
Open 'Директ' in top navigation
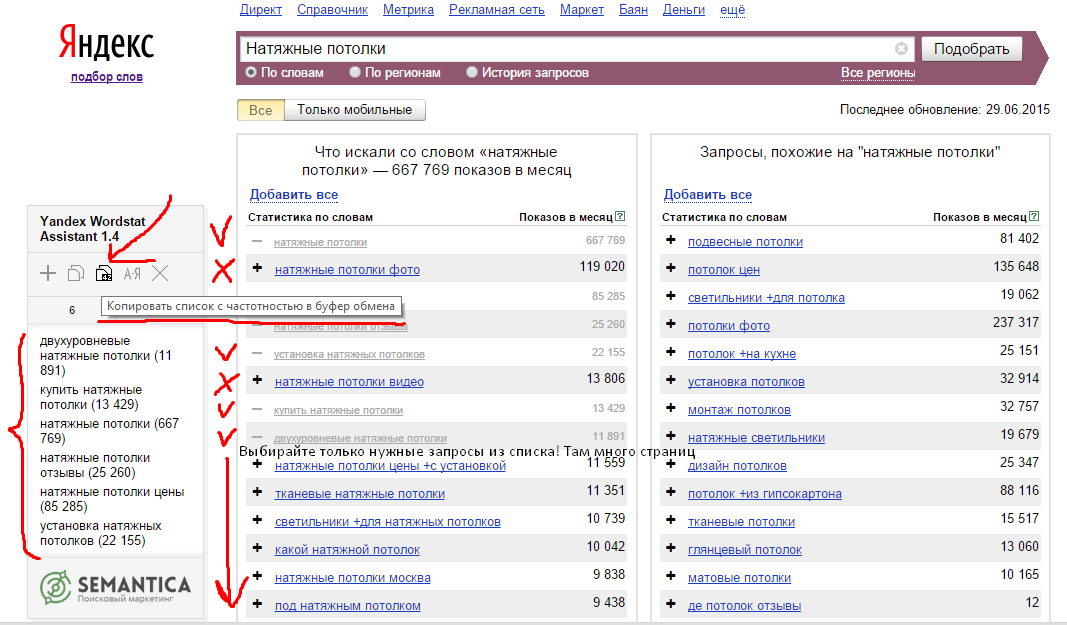261,10
